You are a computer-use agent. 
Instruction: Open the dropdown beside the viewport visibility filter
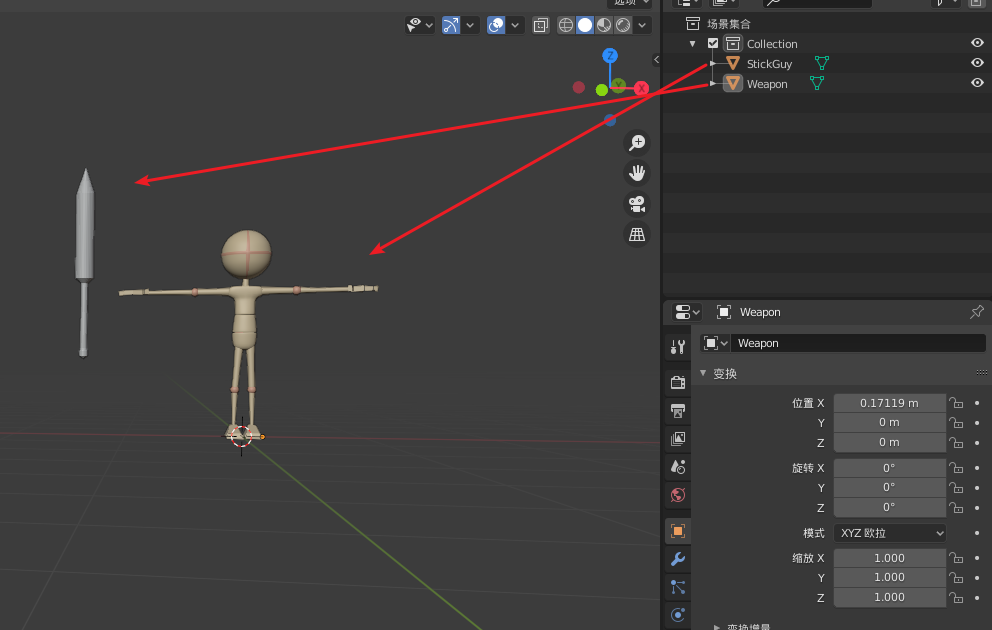(x=429, y=25)
